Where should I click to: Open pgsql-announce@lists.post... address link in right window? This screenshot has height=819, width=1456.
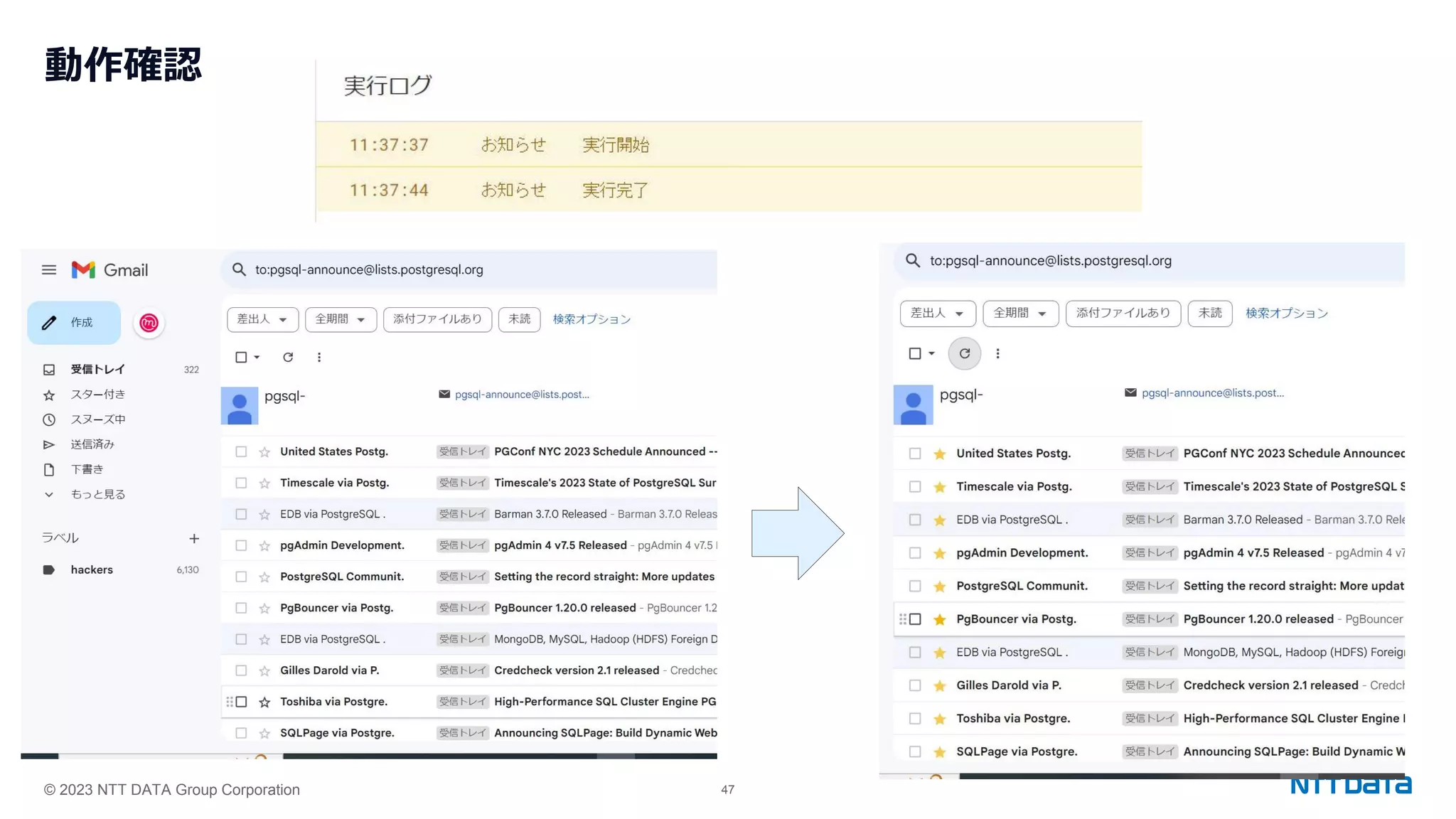pyautogui.click(x=1213, y=392)
